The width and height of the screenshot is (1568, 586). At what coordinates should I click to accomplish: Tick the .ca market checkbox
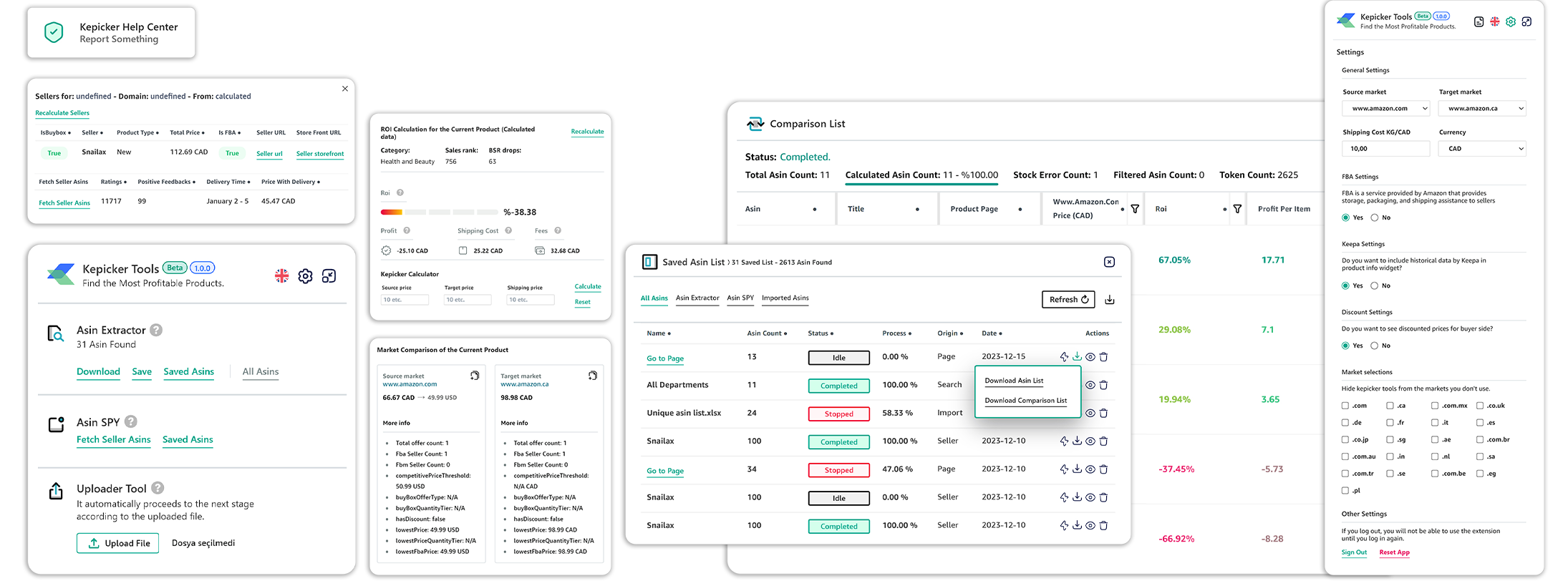[1390, 406]
